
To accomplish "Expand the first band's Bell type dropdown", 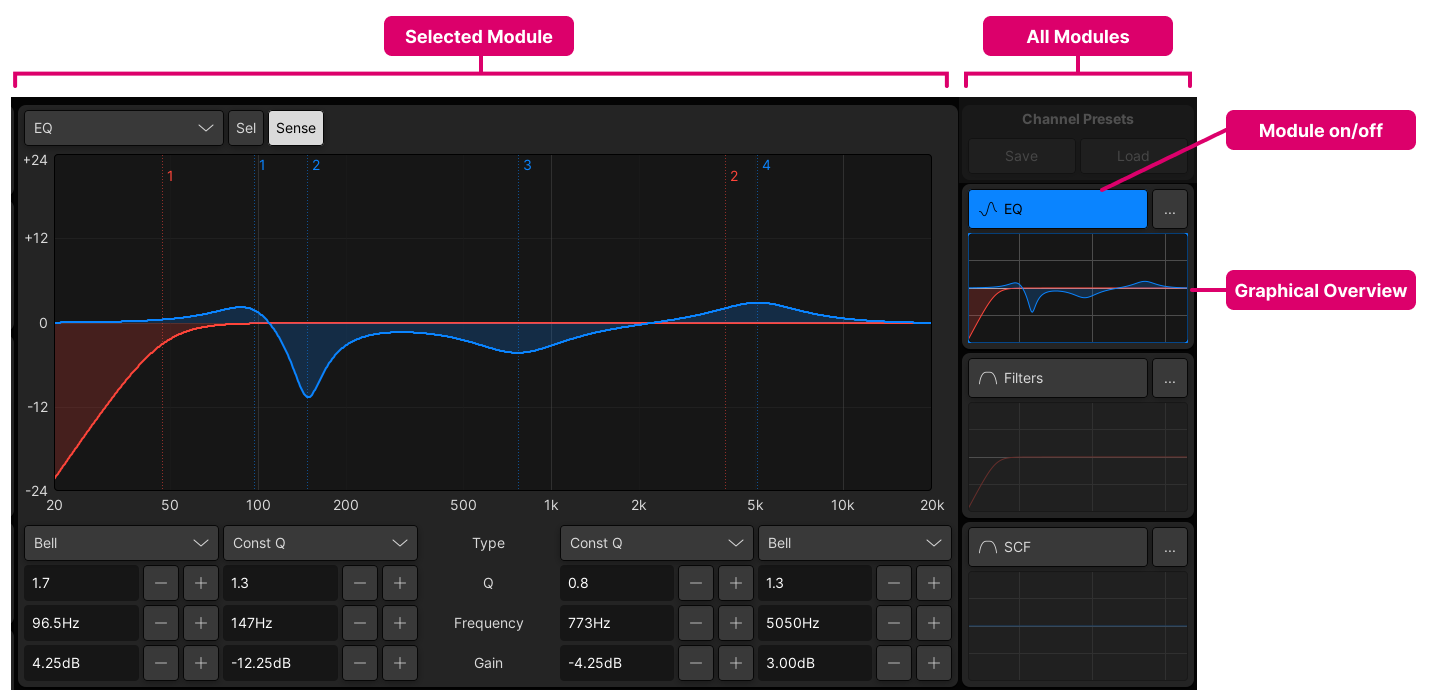I will [x=121, y=543].
